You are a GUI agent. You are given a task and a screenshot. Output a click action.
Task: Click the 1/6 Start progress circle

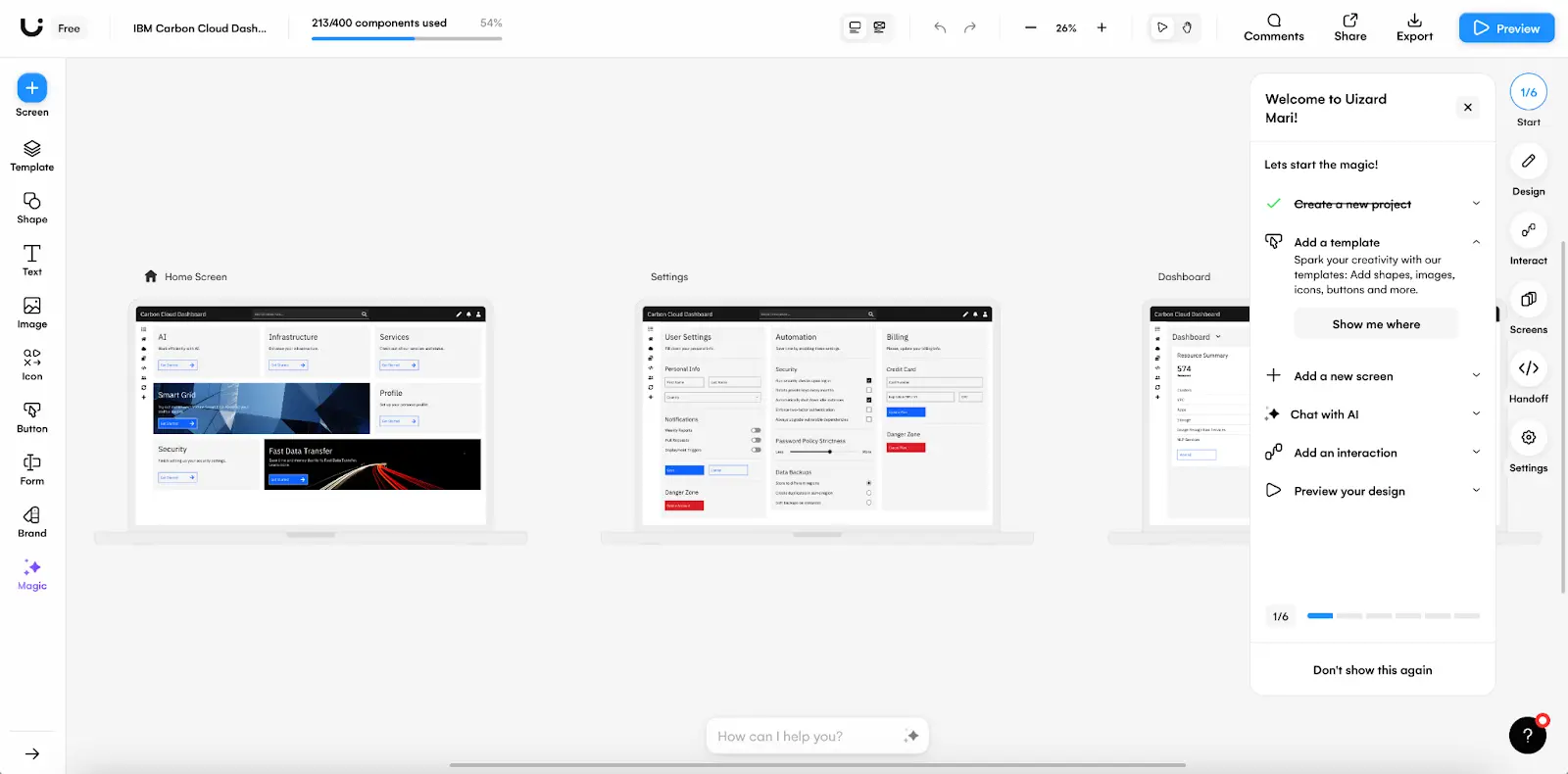click(1529, 92)
